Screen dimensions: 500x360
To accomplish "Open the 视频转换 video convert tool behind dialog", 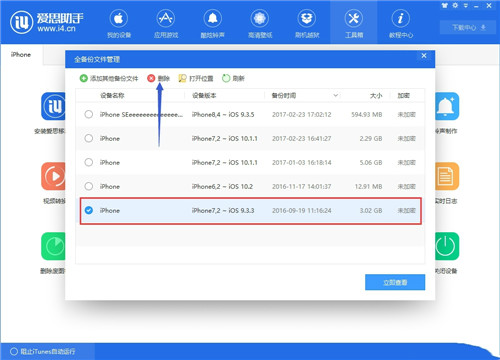I will [x=53, y=183].
